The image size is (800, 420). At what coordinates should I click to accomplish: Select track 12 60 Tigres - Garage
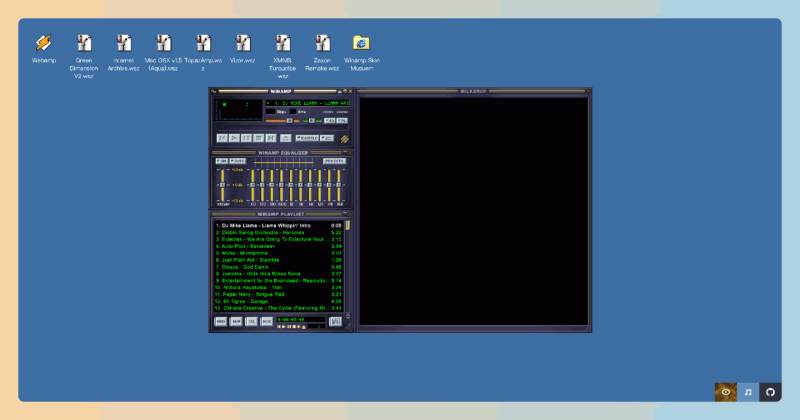[x=279, y=301]
